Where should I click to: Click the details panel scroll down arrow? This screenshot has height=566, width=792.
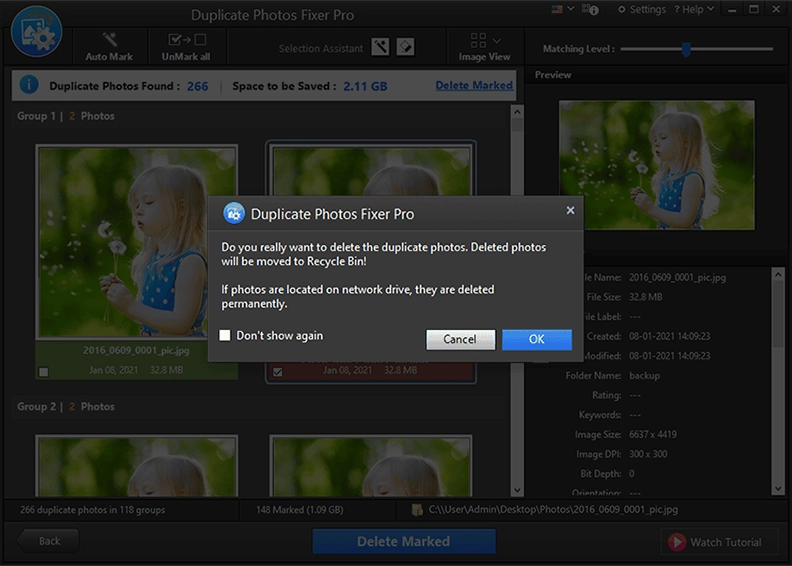(778, 489)
